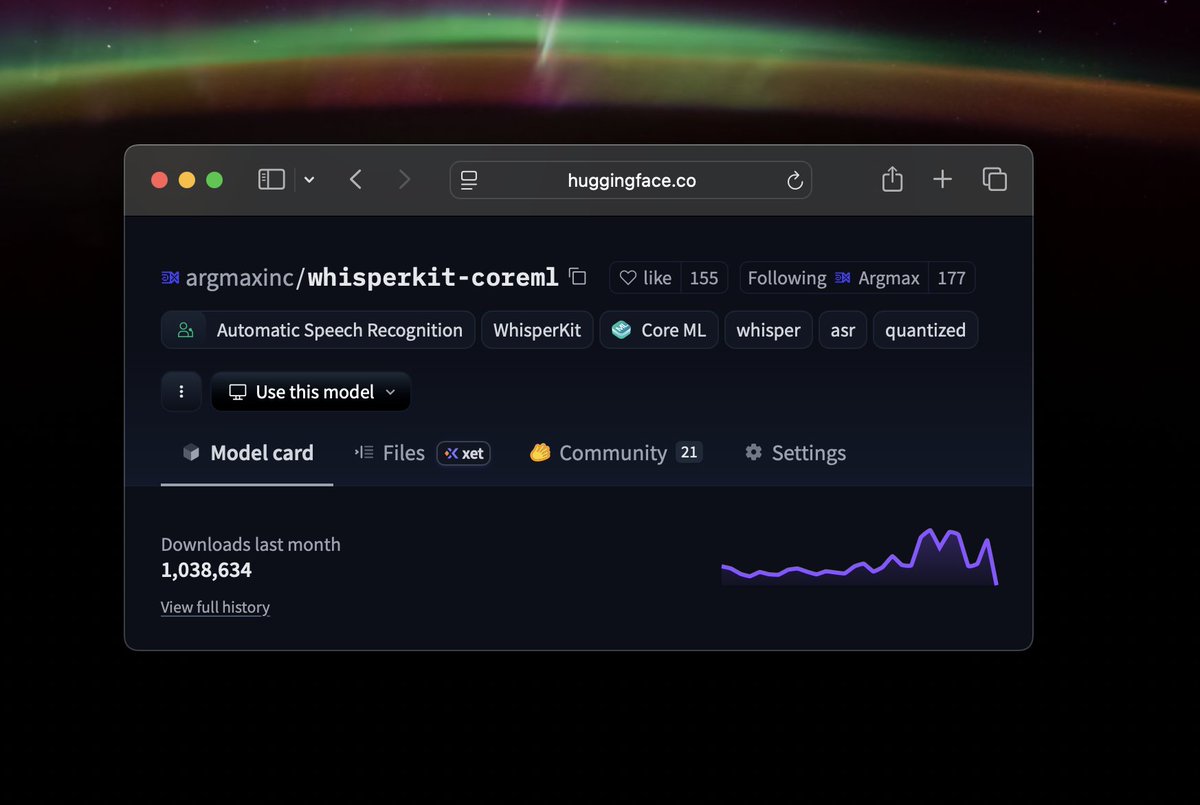Switch to the Model card tab

coord(247,453)
